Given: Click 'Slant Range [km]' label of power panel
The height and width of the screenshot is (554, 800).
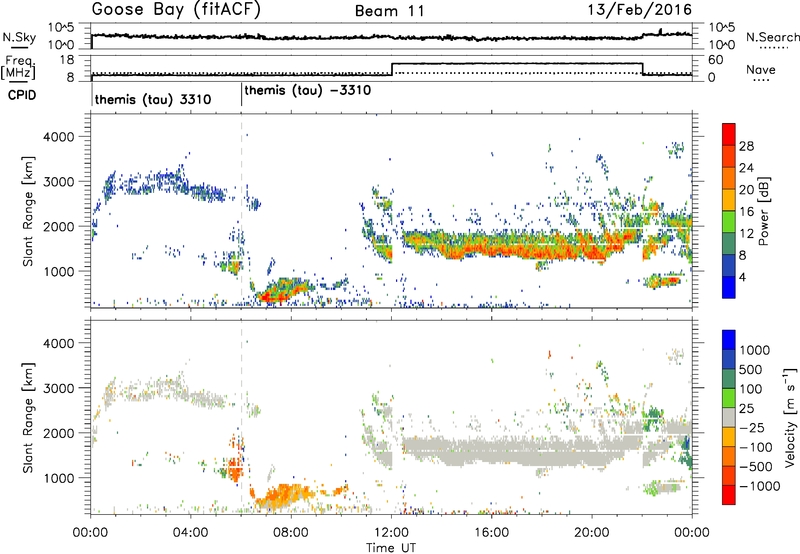Looking at the screenshot, I should (28, 211).
